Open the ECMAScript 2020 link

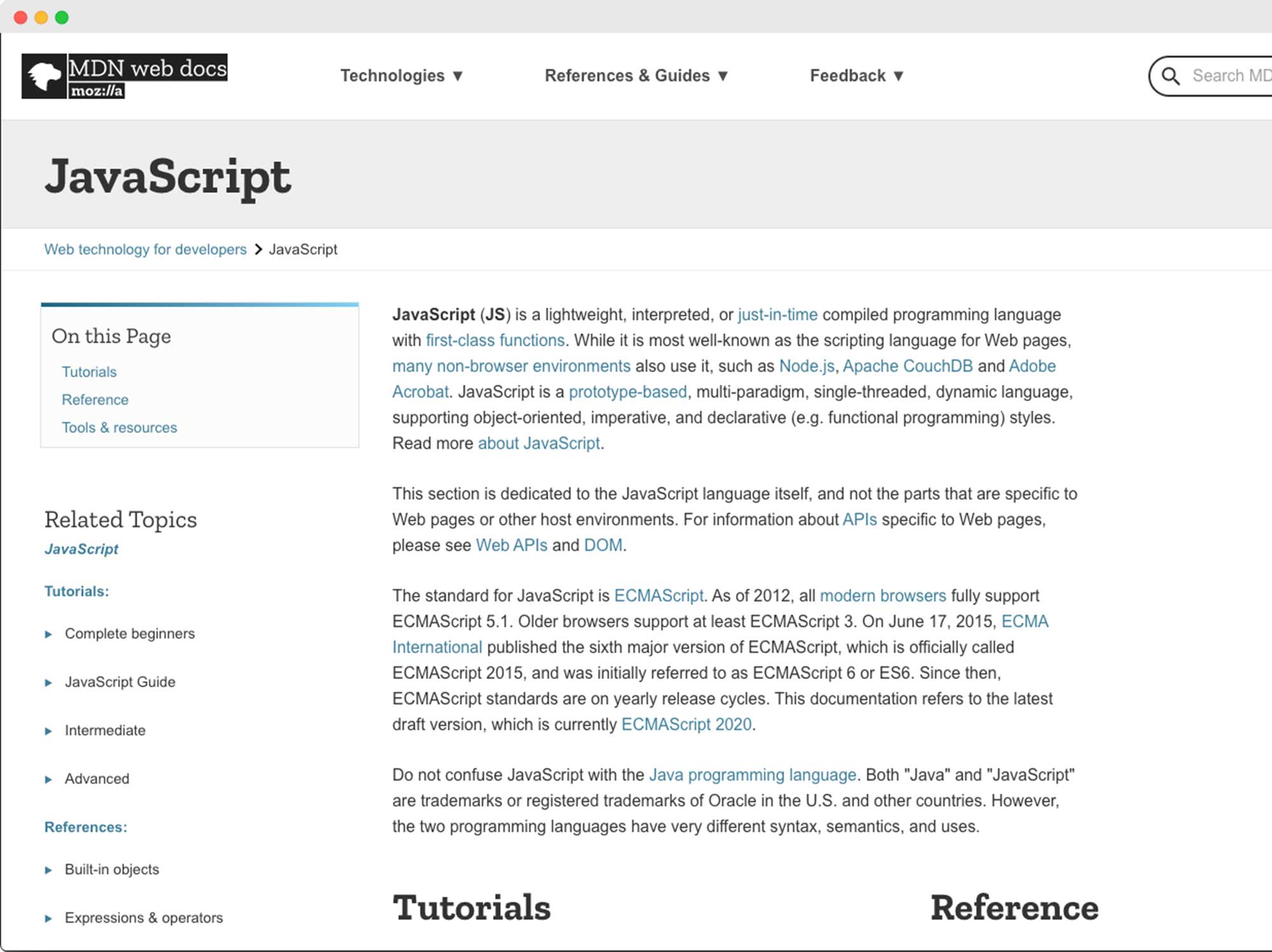[x=686, y=724]
